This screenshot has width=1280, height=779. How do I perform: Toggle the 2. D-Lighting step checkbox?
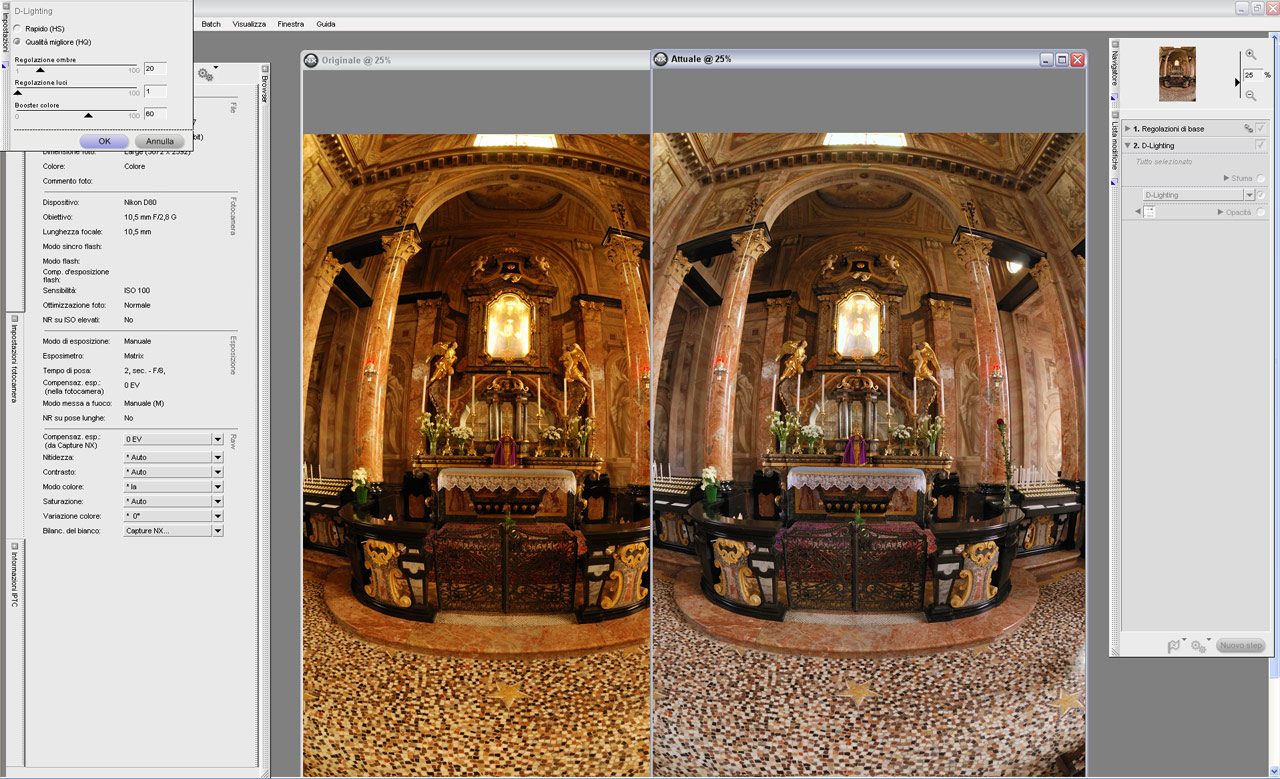[x=1261, y=145]
